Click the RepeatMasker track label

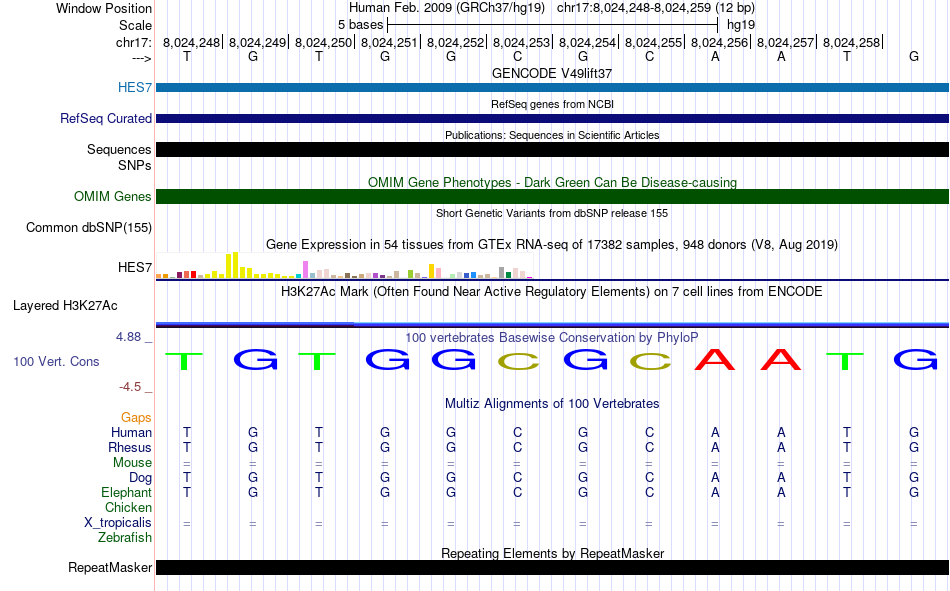[110, 567]
